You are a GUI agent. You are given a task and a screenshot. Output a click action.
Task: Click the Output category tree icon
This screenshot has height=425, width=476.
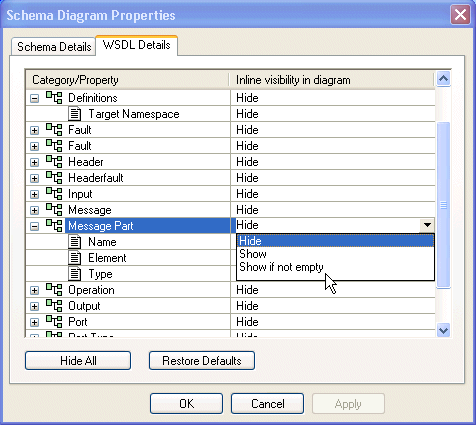coord(54,306)
